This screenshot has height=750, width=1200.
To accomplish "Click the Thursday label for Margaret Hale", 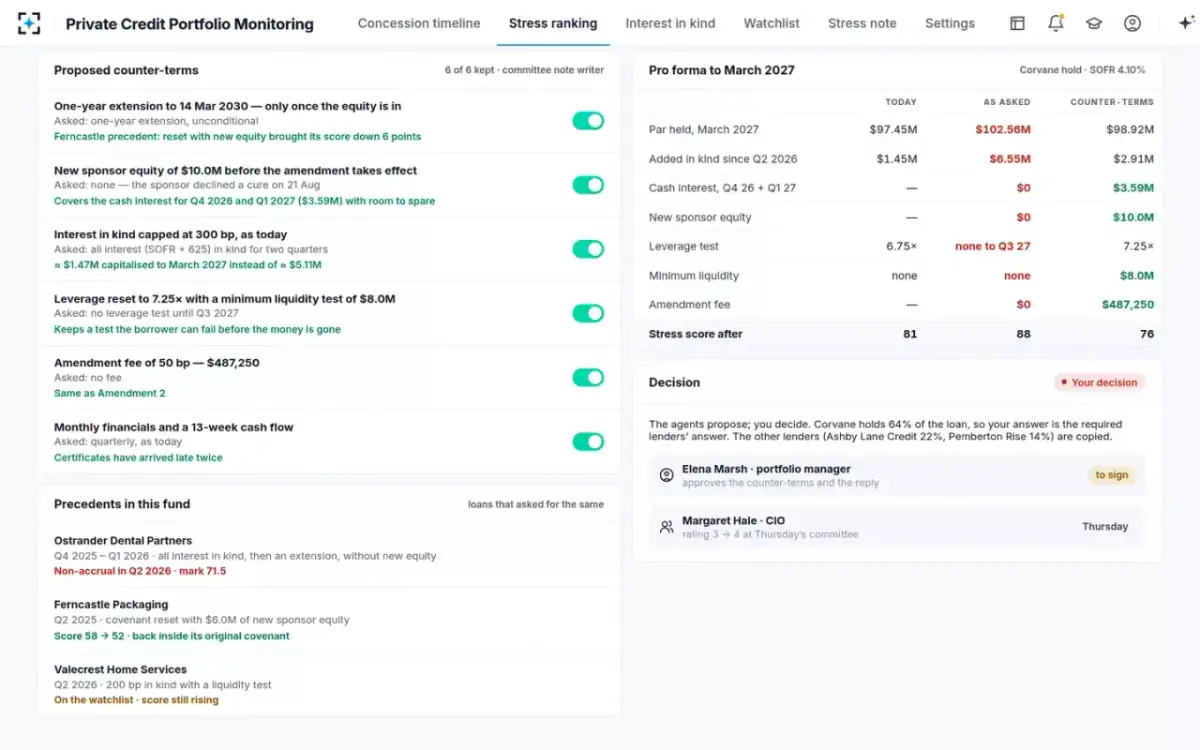I will 1105,527.
